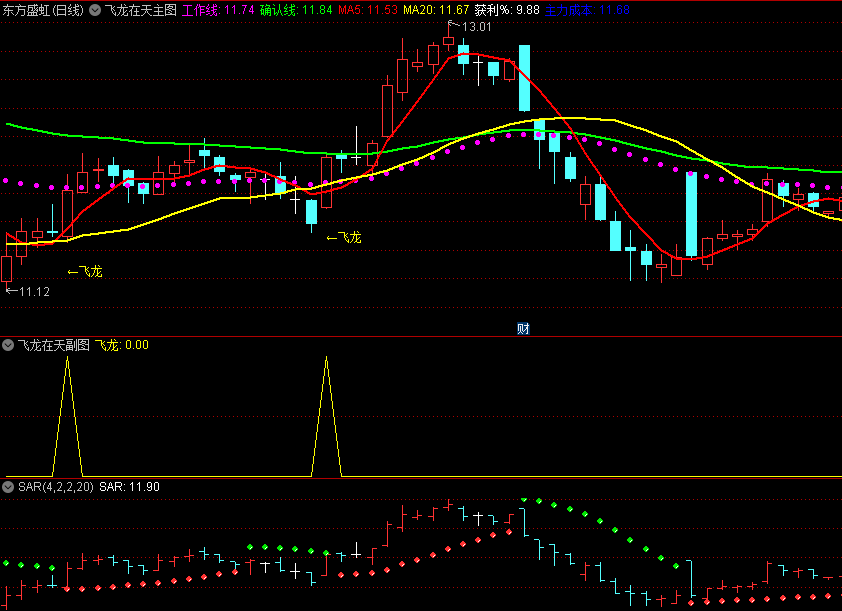Click the SAR(4,2,2,20) indicator name
The image size is (842, 611).
pos(56,487)
